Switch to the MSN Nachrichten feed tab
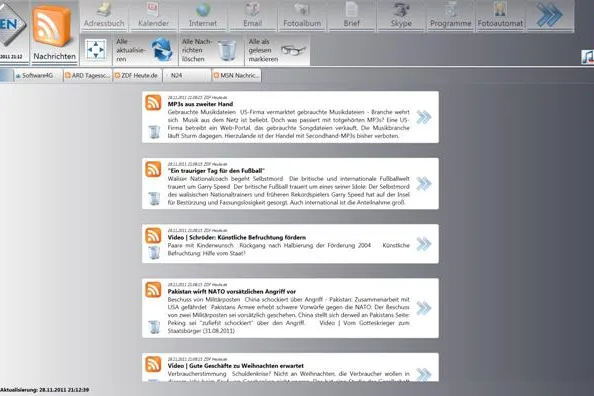 (236, 75)
